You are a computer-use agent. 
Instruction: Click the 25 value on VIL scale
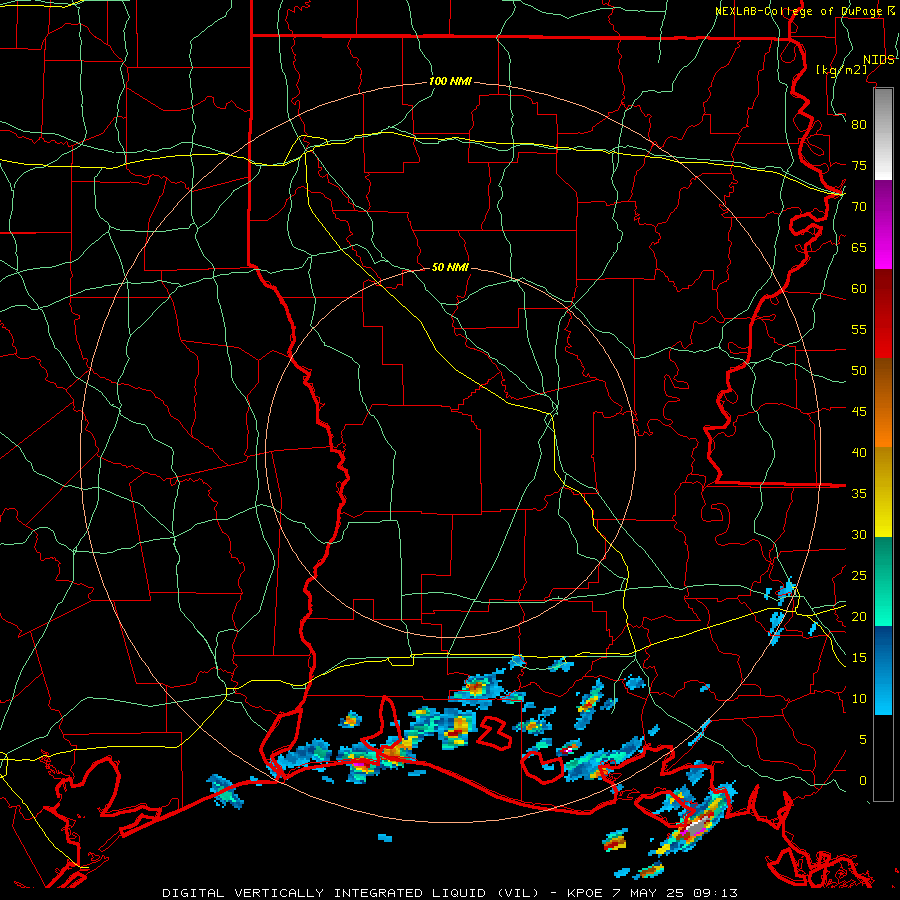tap(859, 576)
